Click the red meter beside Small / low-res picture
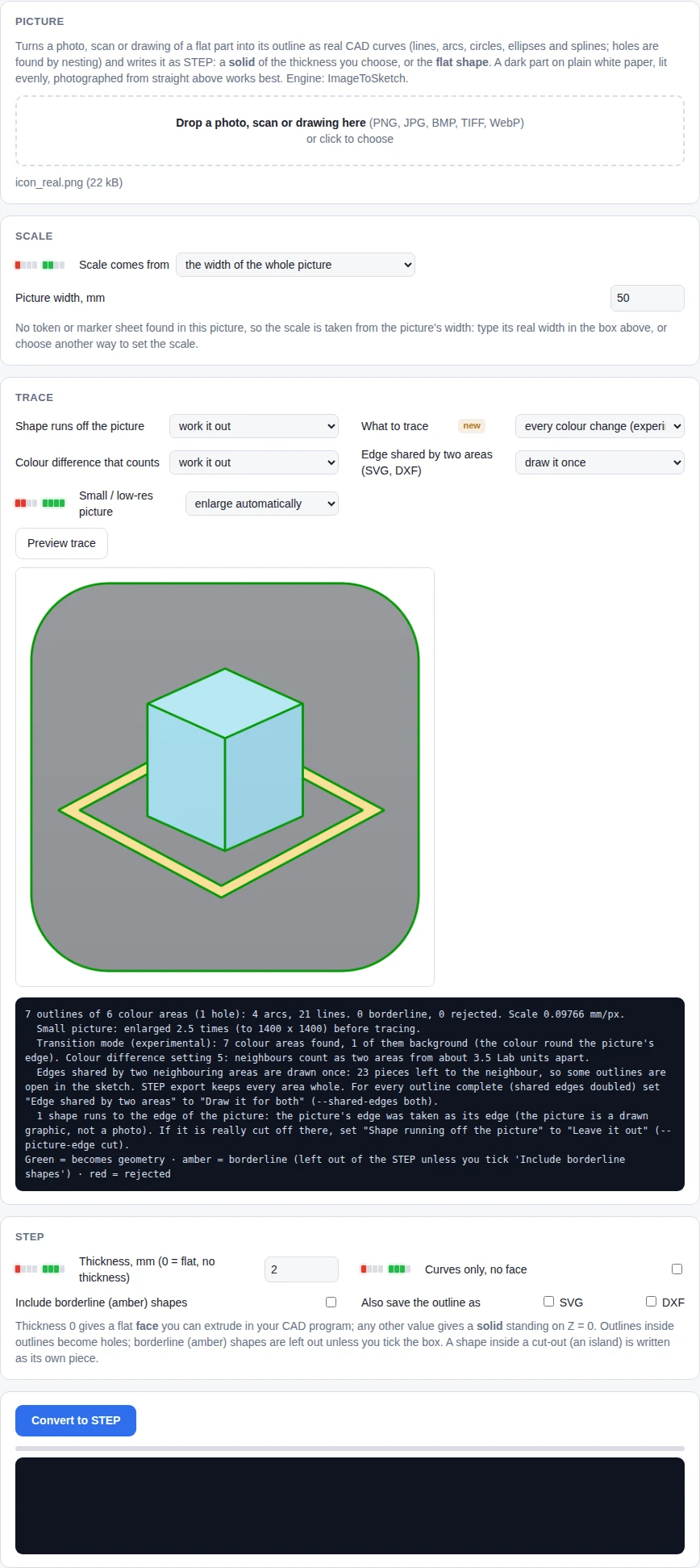This screenshot has height=1568, width=700. point(26,504)
